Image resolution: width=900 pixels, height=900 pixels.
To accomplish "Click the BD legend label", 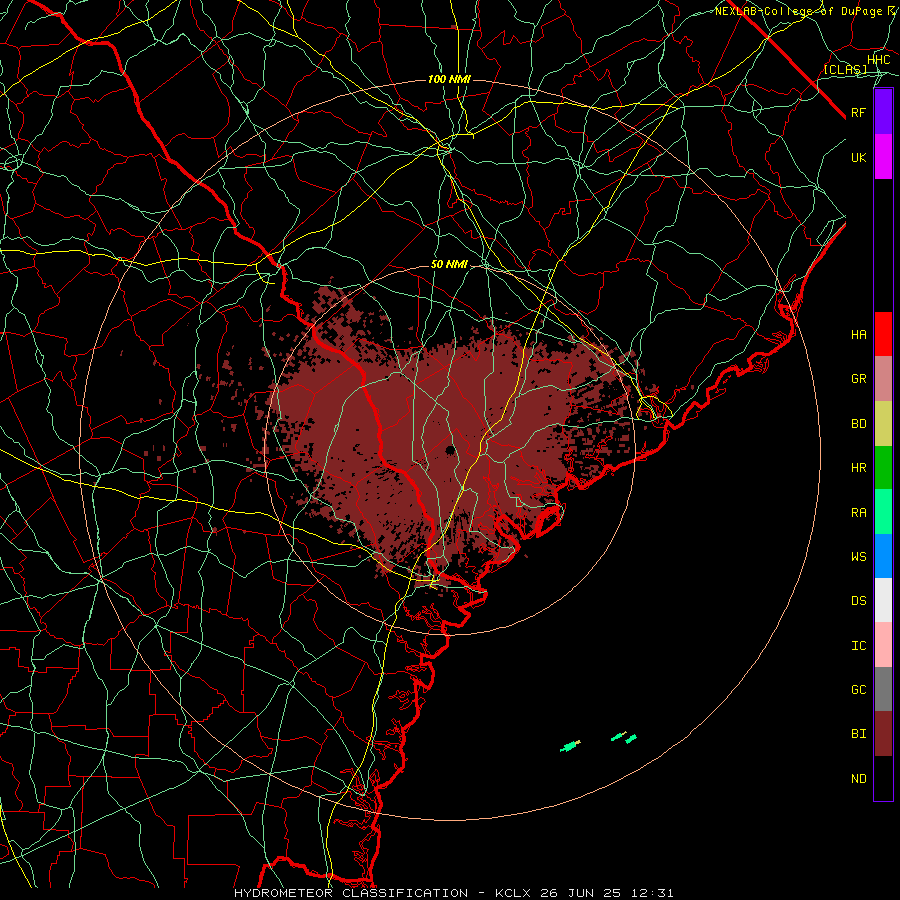I will (858, 424).
